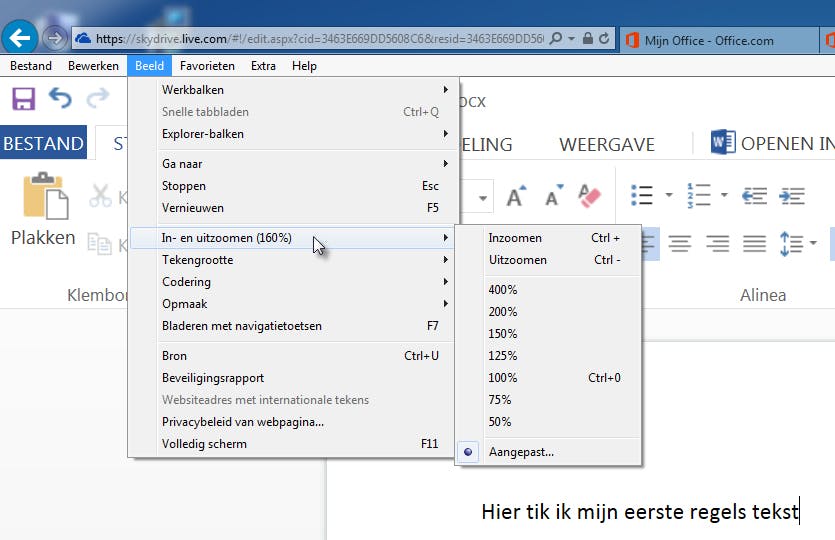Open the Extra menu
Viewport: 835px width, 540px height.
263,66
